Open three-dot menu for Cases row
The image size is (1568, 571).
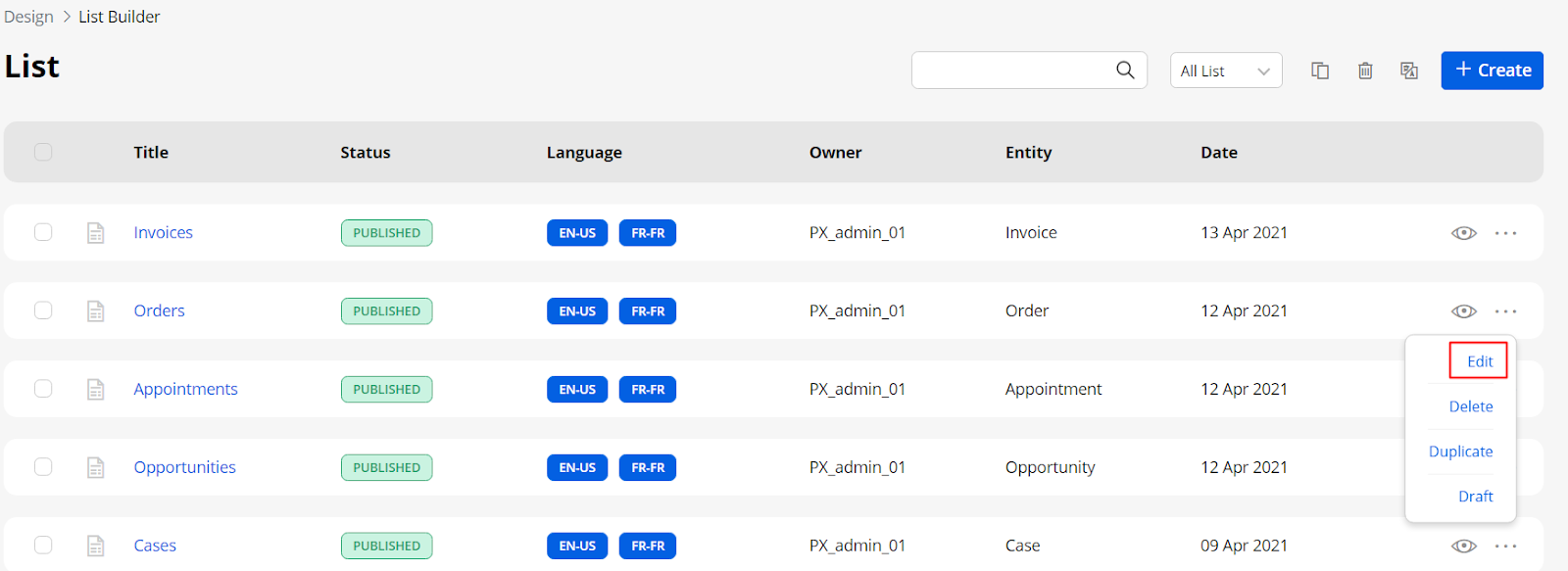pos(1505,547)
